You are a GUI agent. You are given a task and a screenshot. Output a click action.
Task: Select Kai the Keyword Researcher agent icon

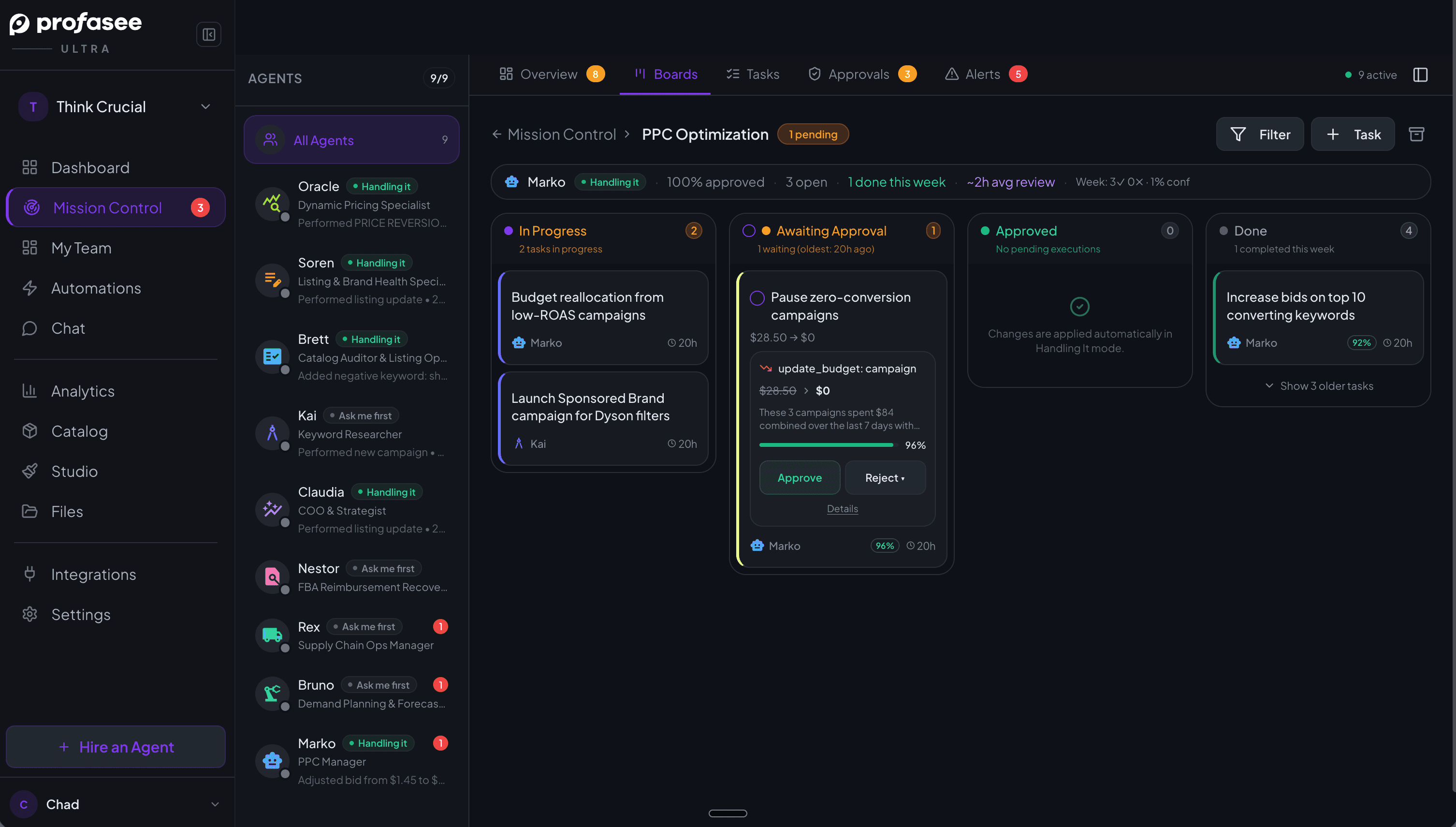pos(273,434)
